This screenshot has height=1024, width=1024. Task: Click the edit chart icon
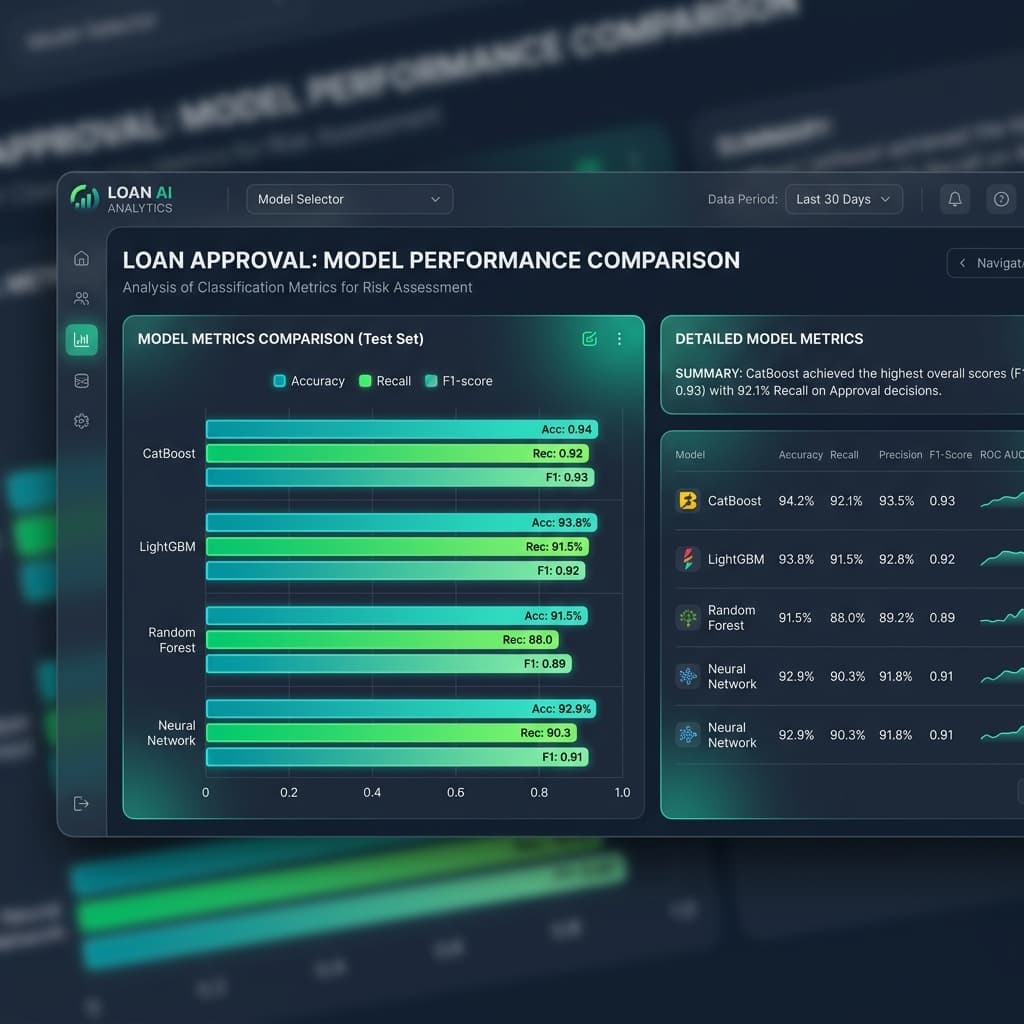[x=589, y=338]
